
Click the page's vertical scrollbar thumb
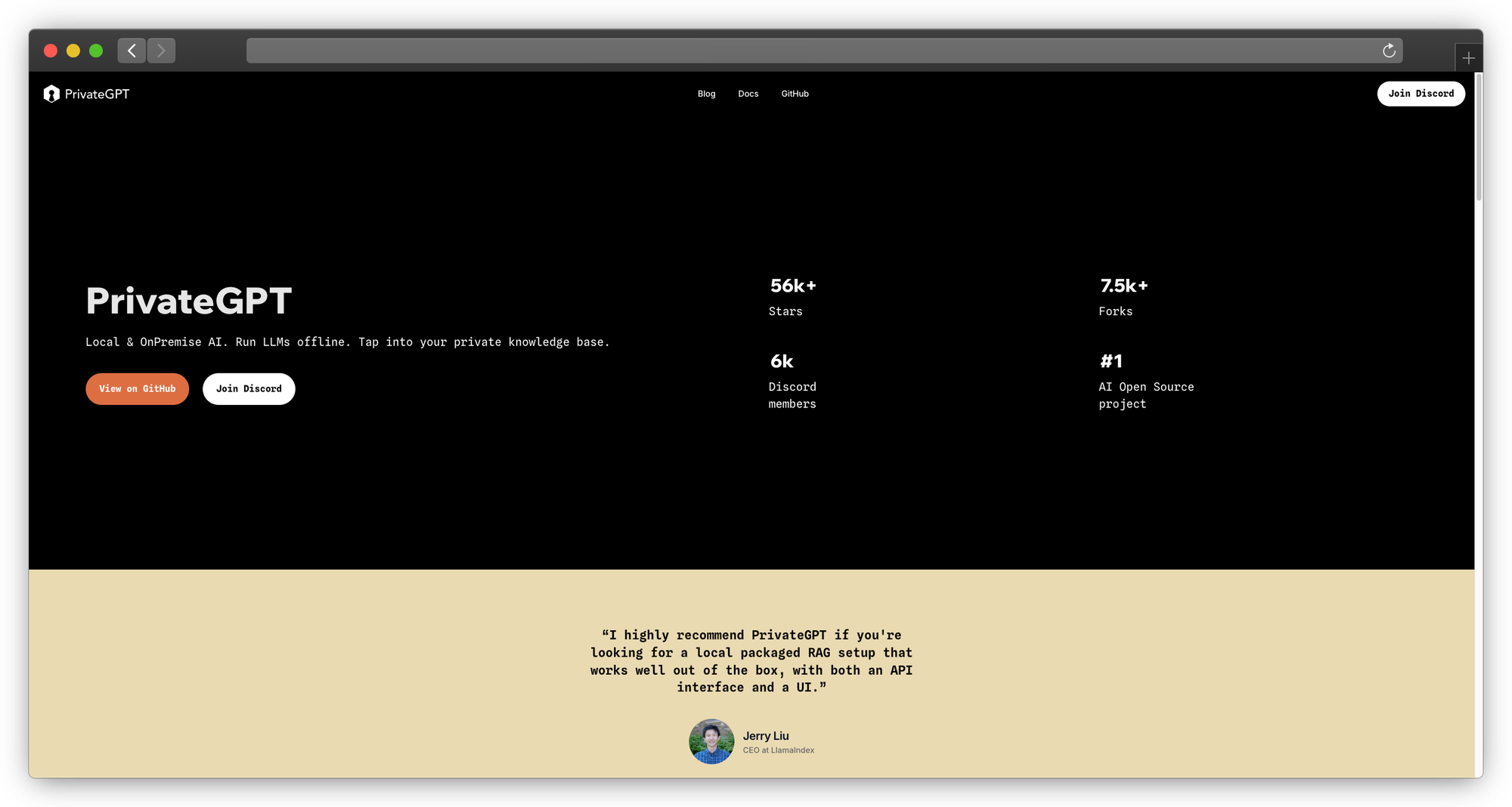coord(1479,137)
